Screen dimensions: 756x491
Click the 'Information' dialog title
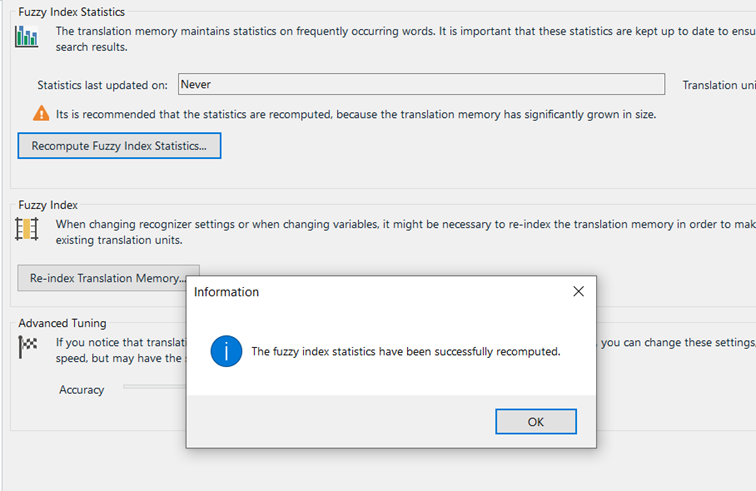pos(226,292)
